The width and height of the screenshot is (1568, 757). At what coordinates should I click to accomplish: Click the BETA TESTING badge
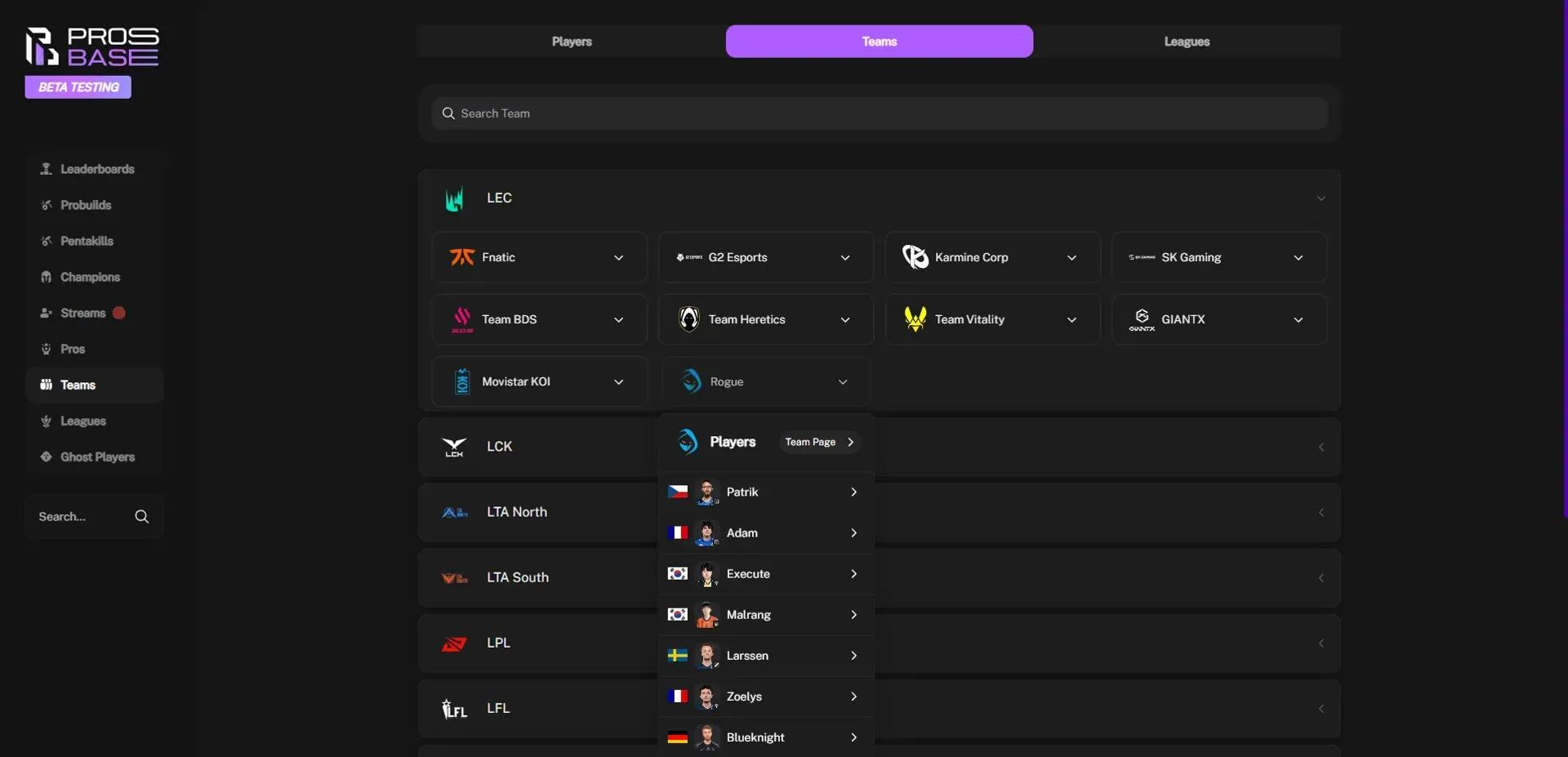78,87
